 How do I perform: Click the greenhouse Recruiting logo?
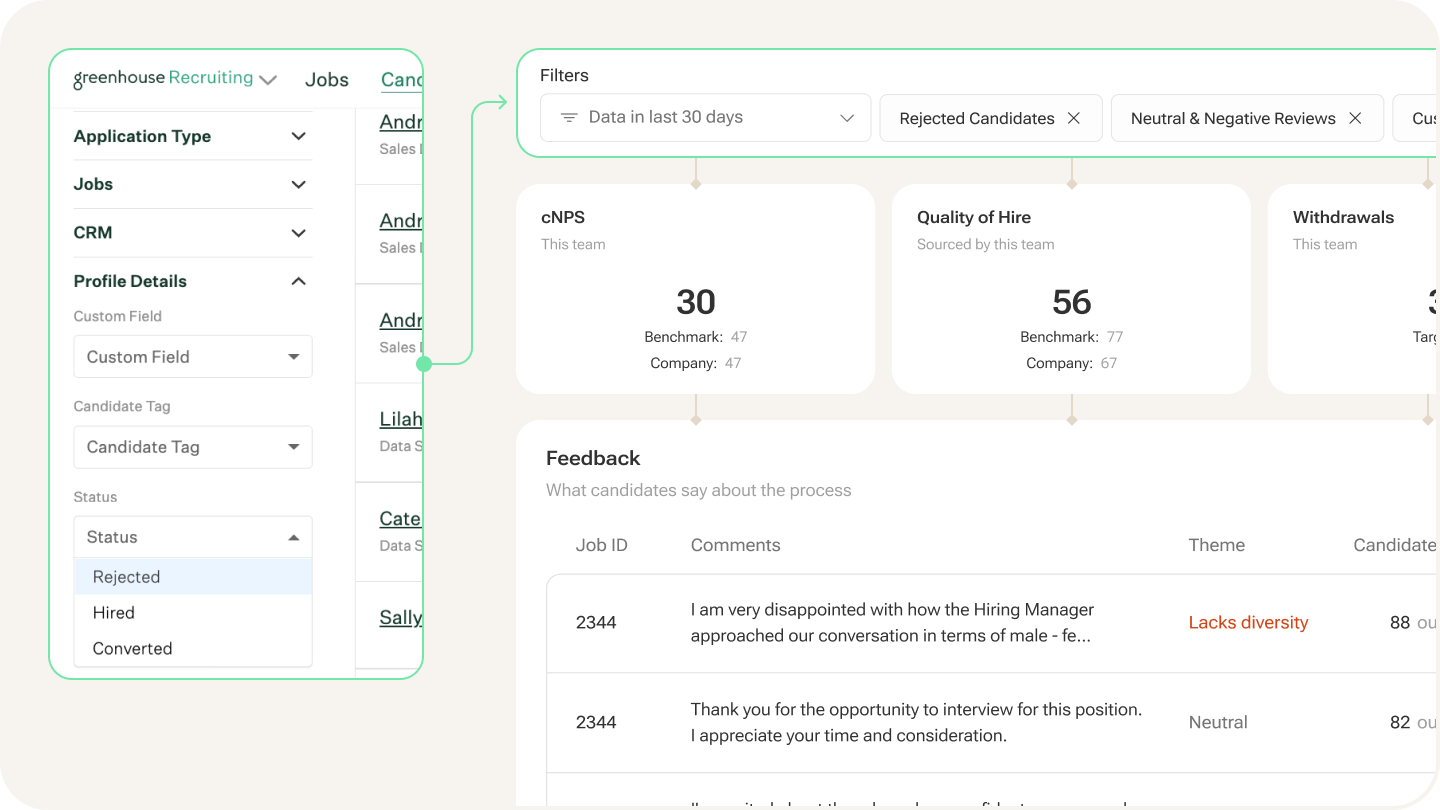163,79
